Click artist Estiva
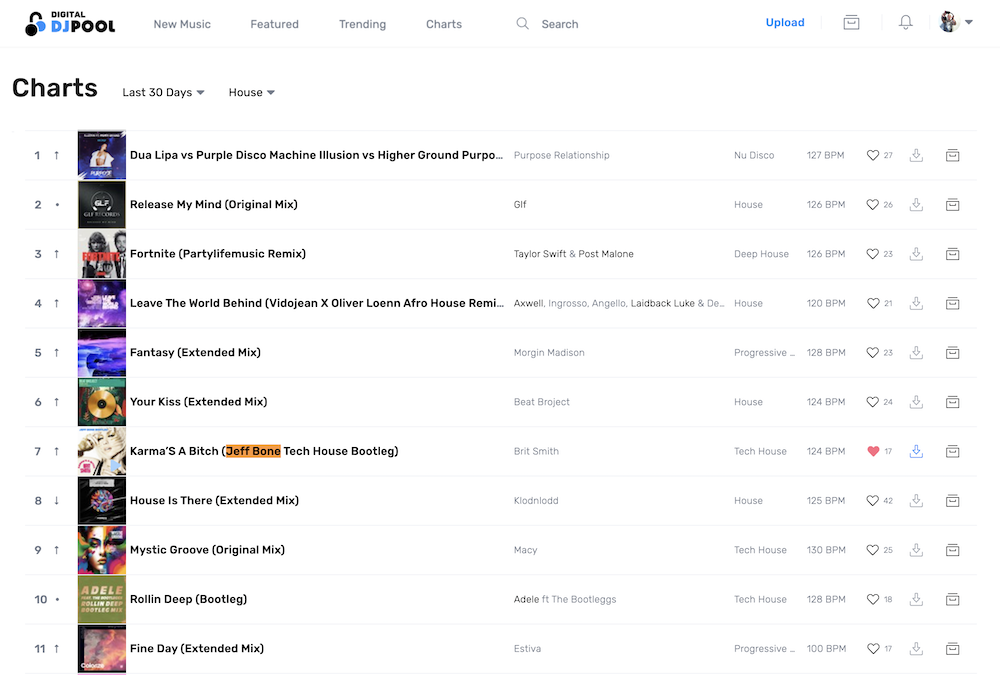Screen dimensions: 1000x675 pyautogui.click(x=527, y=649)
